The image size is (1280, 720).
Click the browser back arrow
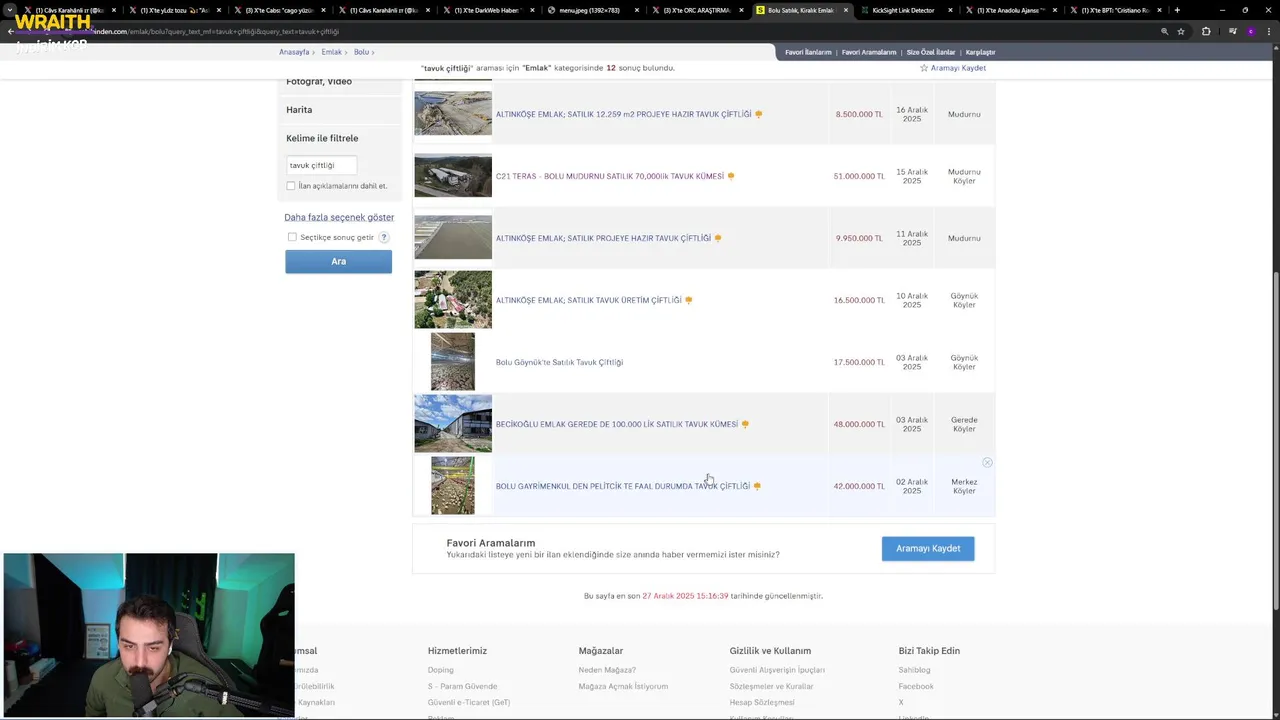point(10,31)
